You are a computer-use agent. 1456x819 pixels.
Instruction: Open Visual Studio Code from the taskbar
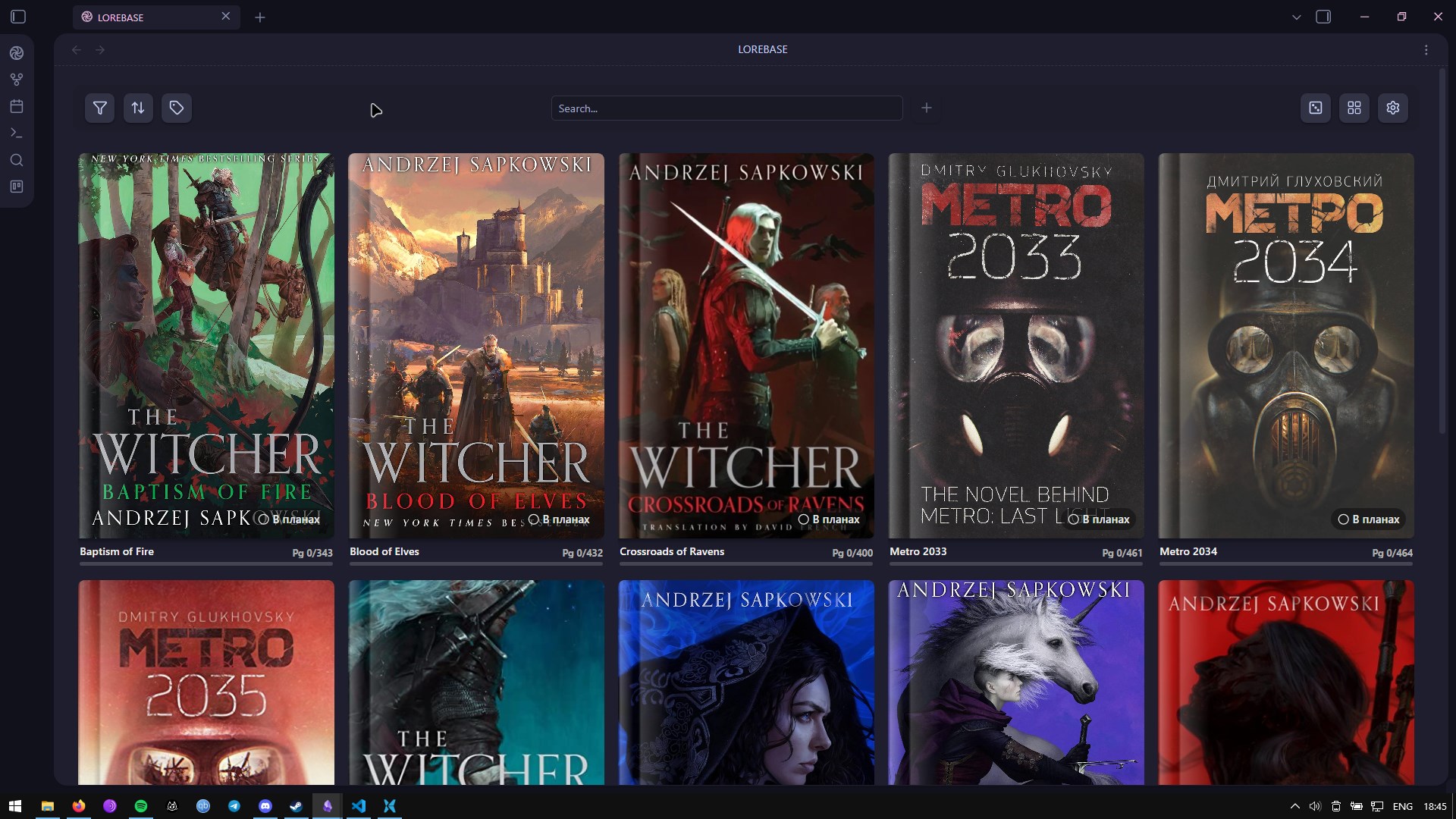click(x=359, y=806)
